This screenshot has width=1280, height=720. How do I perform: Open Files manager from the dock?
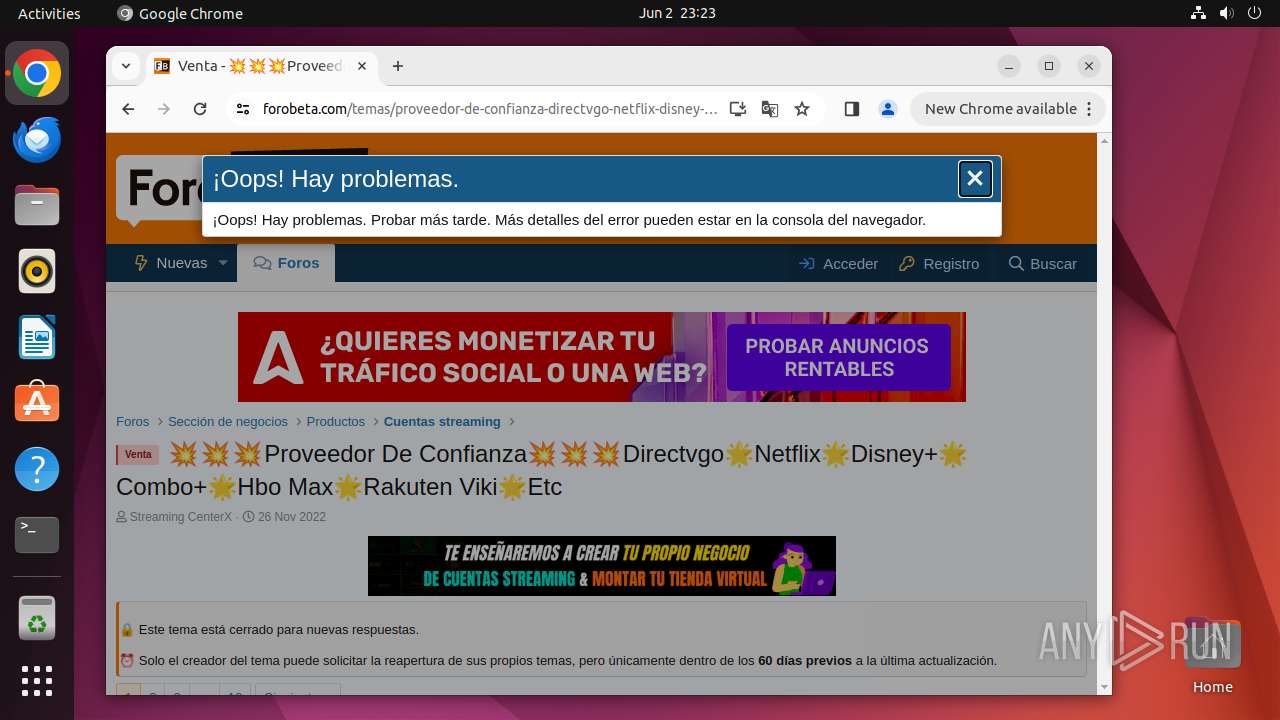tap(37, 206)
